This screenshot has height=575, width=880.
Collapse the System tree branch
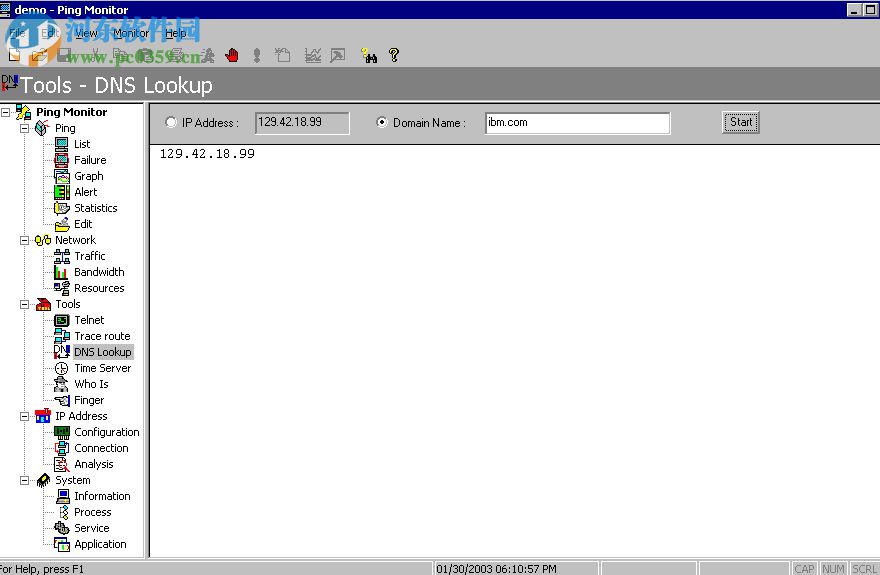(x=24, y=480)
